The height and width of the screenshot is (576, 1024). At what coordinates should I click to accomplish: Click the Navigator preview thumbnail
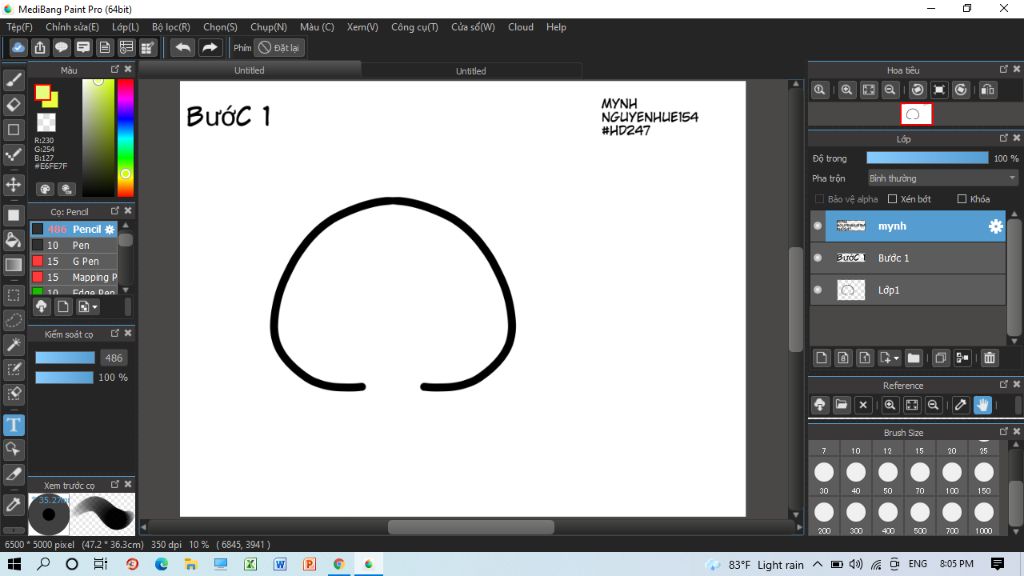click(x=916, y=114)
